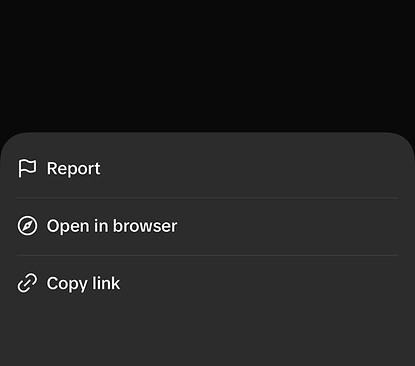Viewport: 415px width, 366px height.
Task: Tap the chain link icon beside Copy link
Action: tap(27, 283)
